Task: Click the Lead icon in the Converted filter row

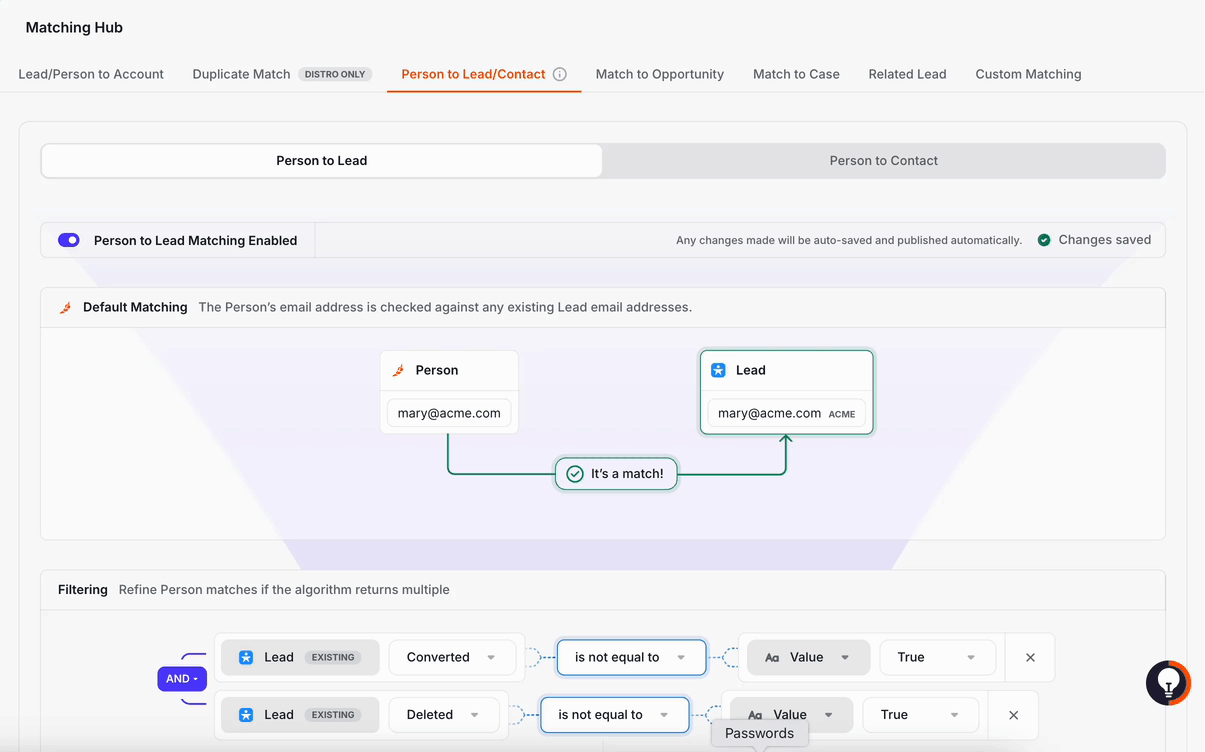Action: (246, 657)
